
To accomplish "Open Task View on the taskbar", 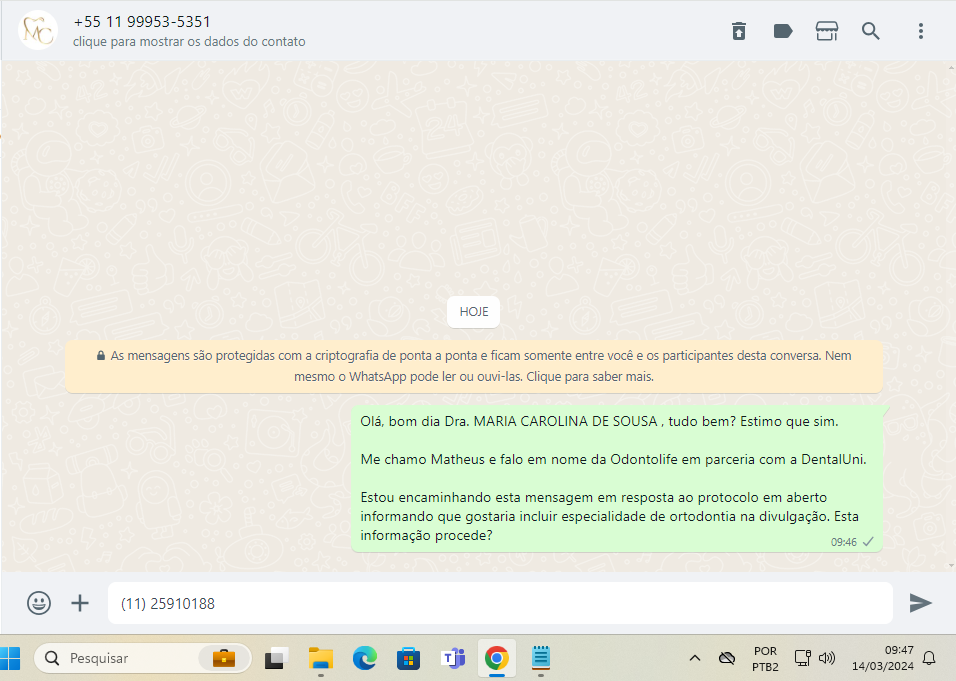I will 277,658.
